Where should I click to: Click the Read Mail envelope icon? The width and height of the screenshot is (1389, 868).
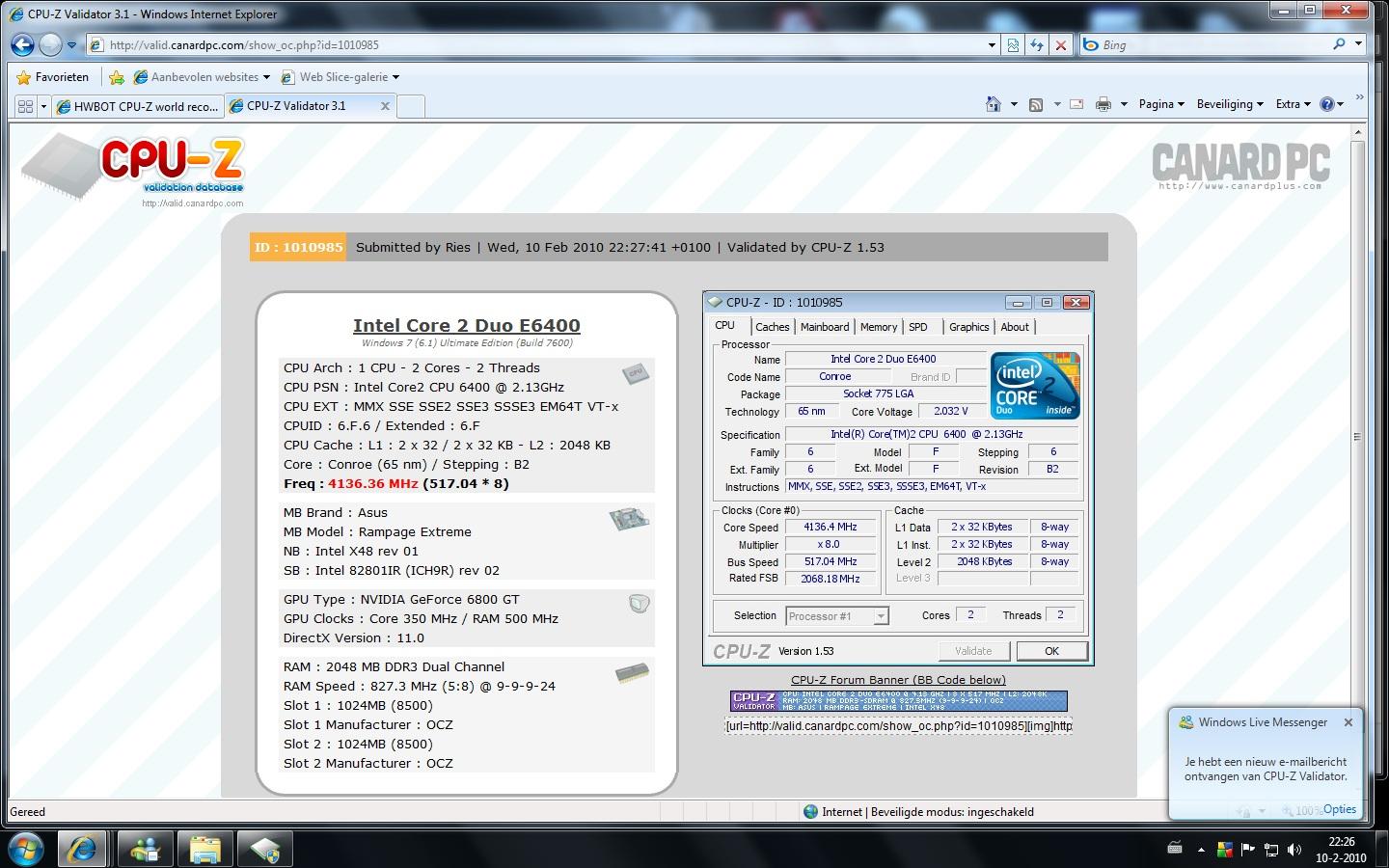[x=1076, y=104]
